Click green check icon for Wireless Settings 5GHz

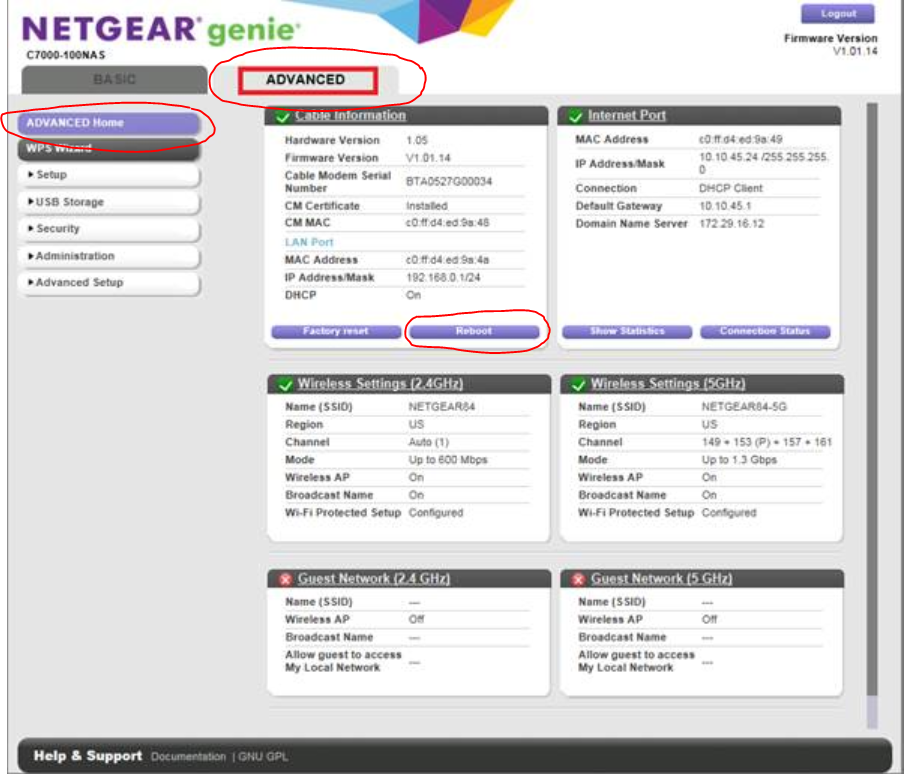pos(577,385)
